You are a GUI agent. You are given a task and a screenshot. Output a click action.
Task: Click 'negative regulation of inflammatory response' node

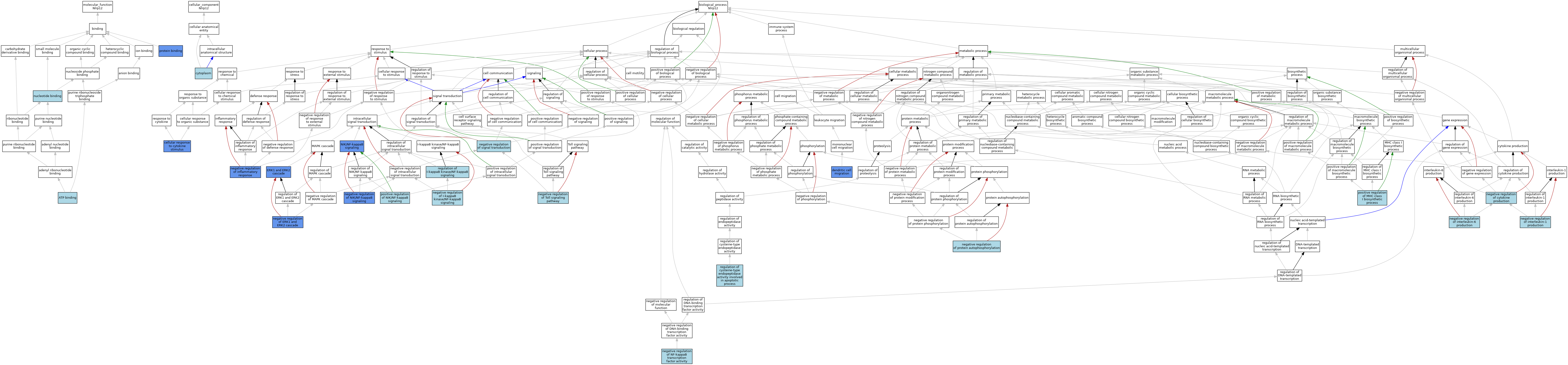(245, 172)
